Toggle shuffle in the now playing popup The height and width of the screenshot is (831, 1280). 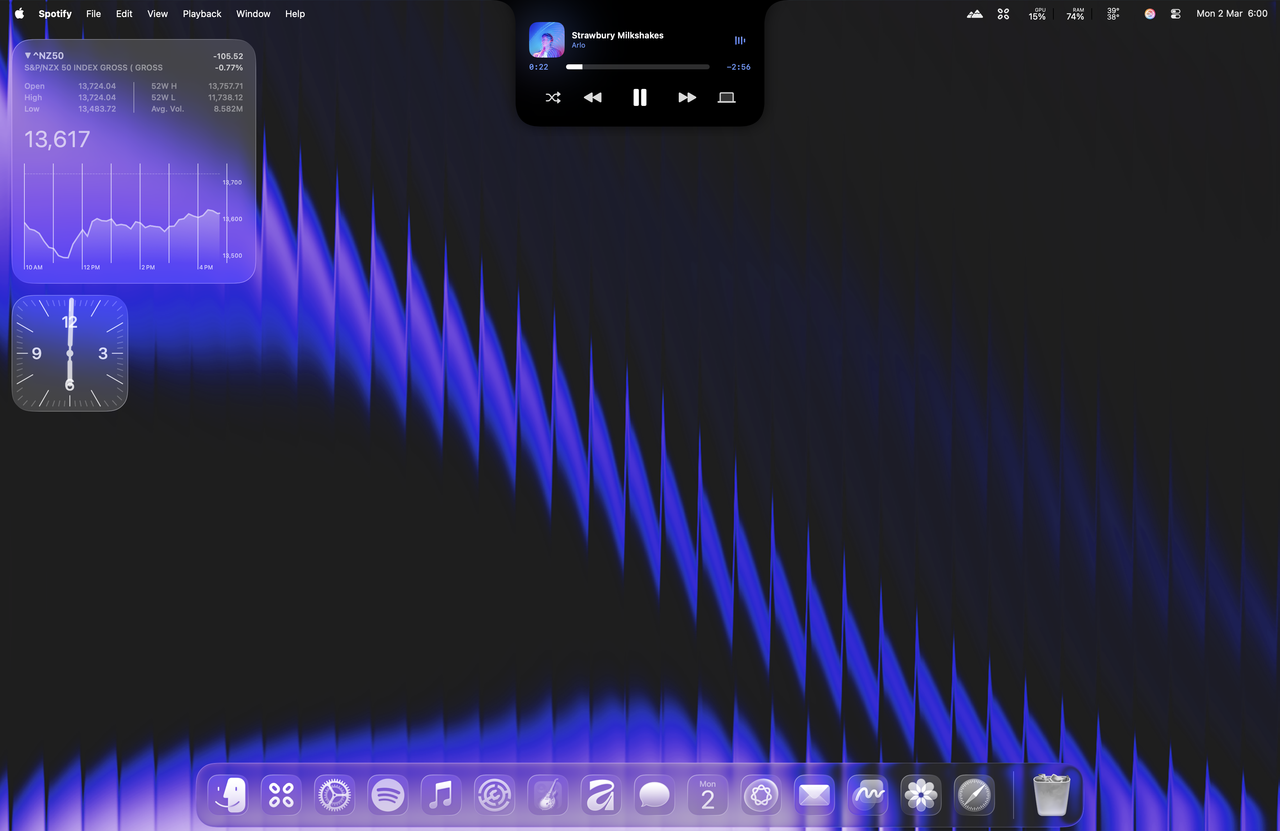pyautogui.click(x=553, y=97)
